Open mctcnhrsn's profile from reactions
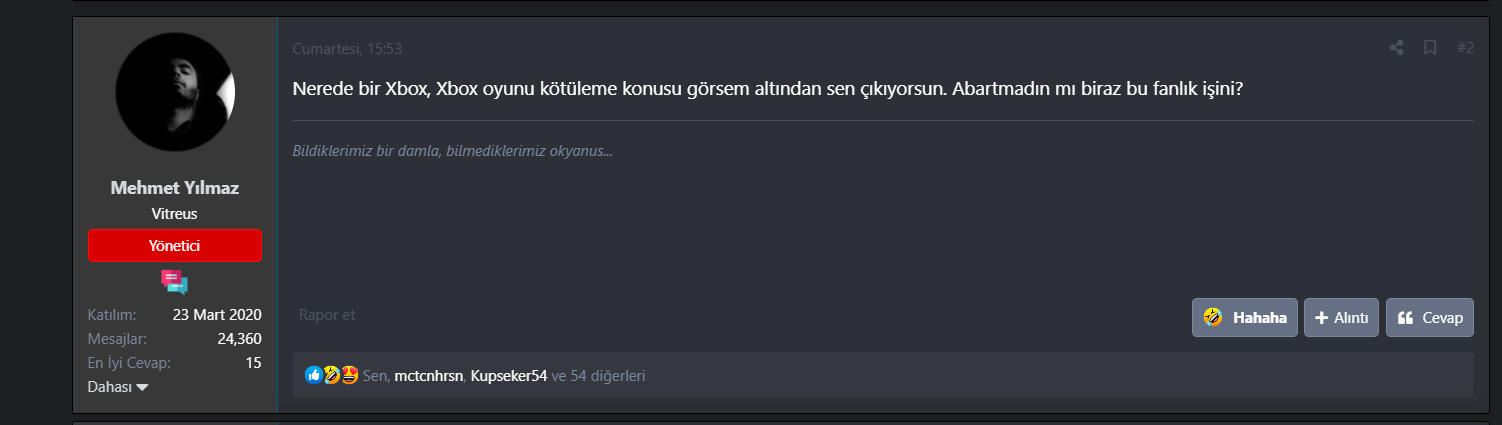 pyautogui.click(x=429, y=376)
